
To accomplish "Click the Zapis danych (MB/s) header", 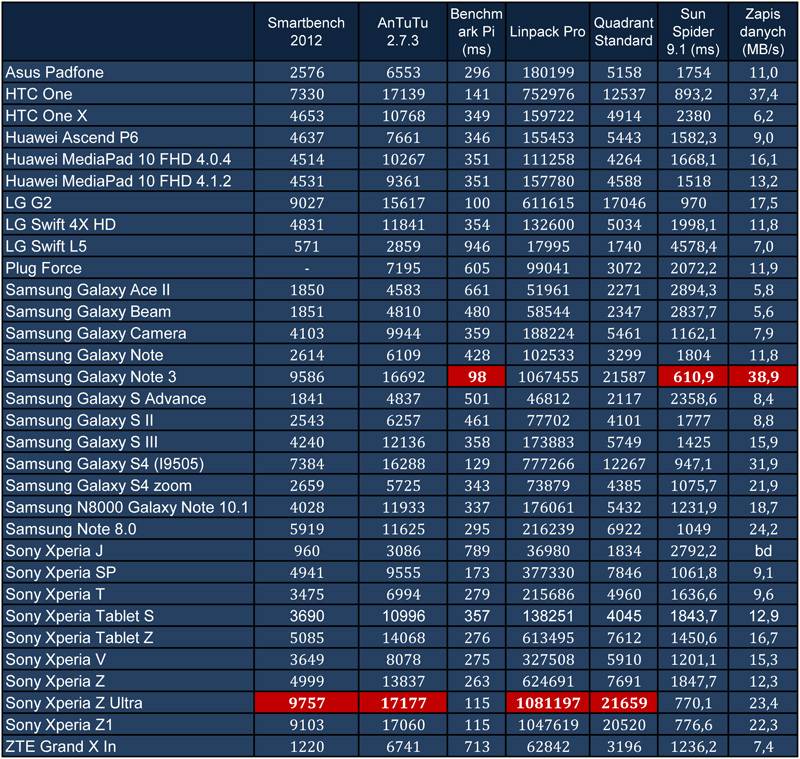I will tap(763, 32).
